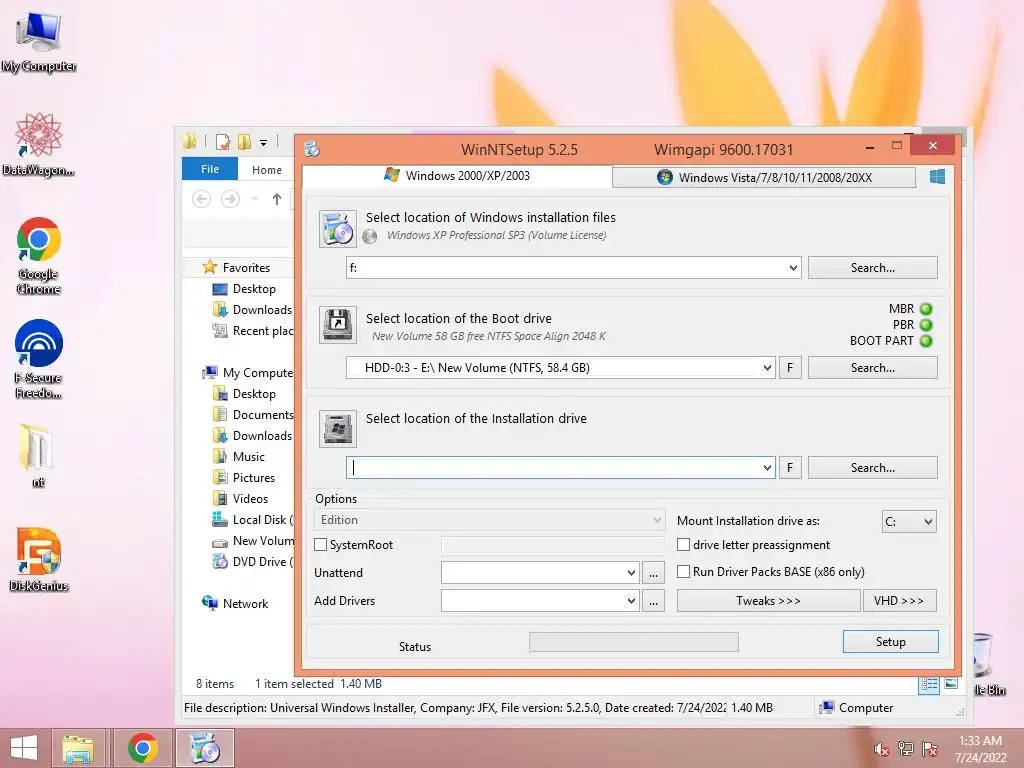
Task: Browse Add Drivers with ... button
Action: click(653, 601)
